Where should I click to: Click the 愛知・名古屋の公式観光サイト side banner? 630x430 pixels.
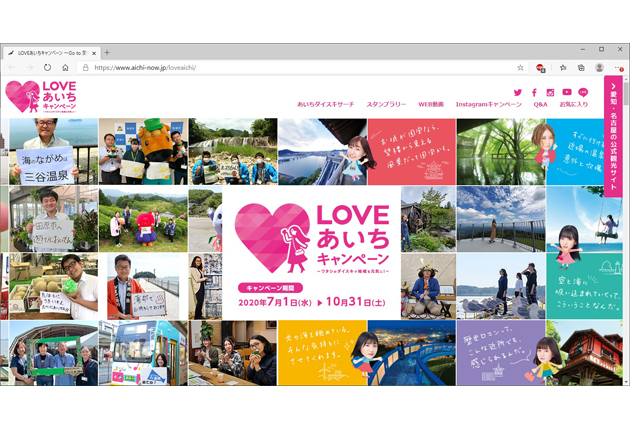click(613, 136)
